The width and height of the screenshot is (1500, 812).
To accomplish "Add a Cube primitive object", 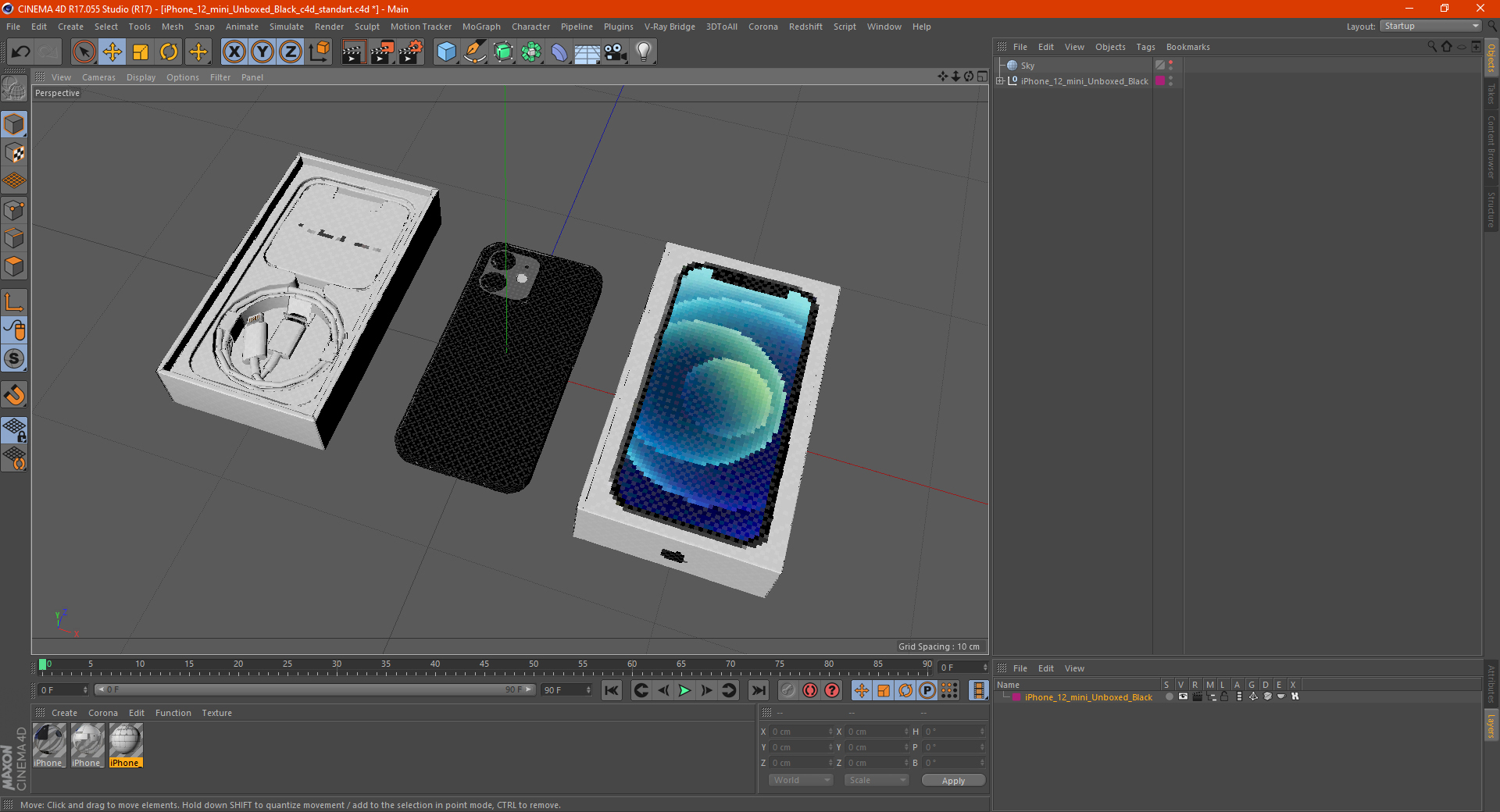I will pos(446,52).
